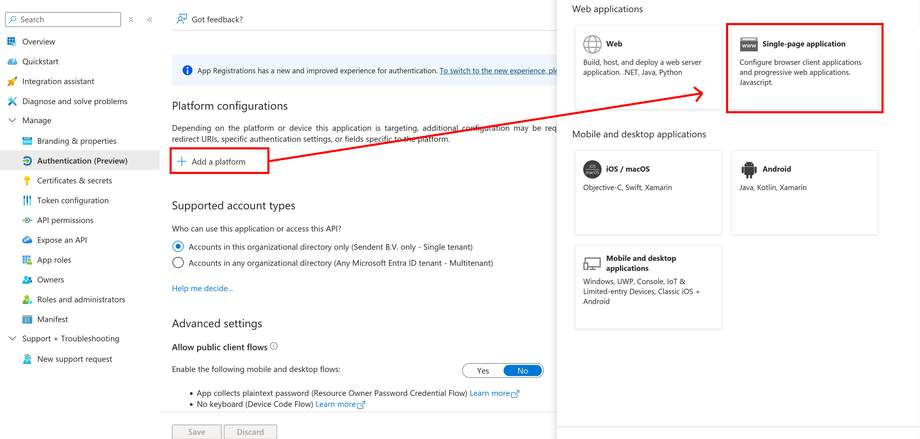This screenshot has height=439, width=920.
Task: Click the Expose an API cloud icon
Action: [x=27, y=240]
